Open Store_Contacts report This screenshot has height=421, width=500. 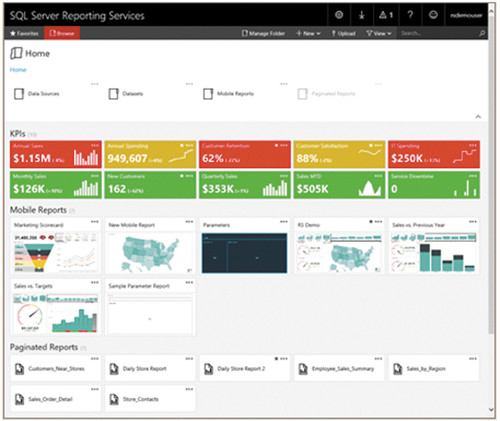coord(150,399)
